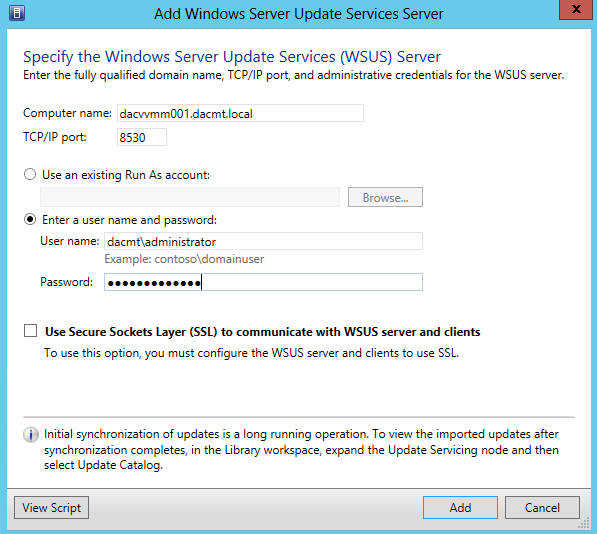Click the dialog title 'Add Windows Server Update Services Server'
Image resolution: width=597 pixels, height=534 pixels.
(299, 14)
